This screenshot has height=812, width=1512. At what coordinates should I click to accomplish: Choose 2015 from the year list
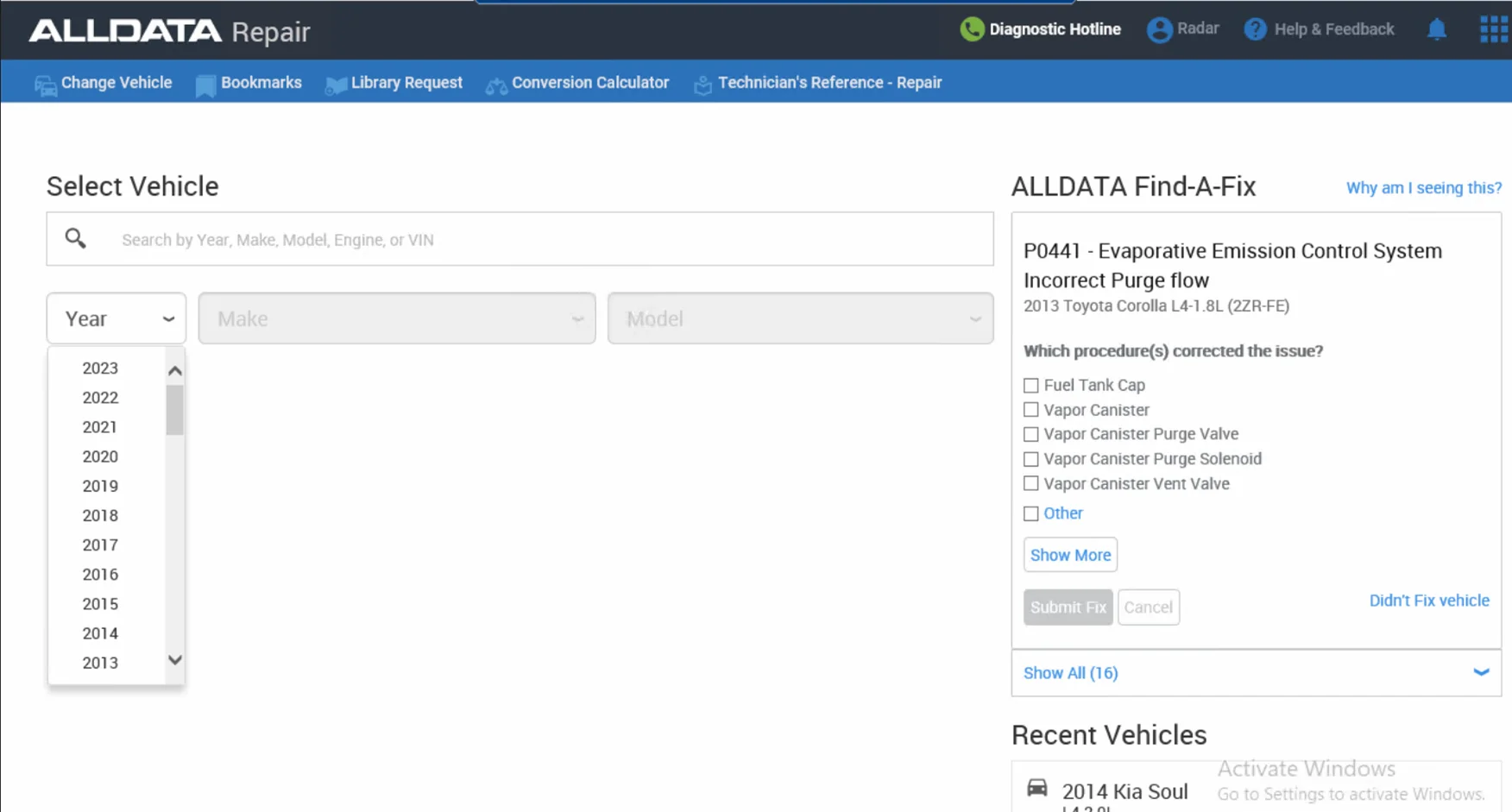coord(100,604)
